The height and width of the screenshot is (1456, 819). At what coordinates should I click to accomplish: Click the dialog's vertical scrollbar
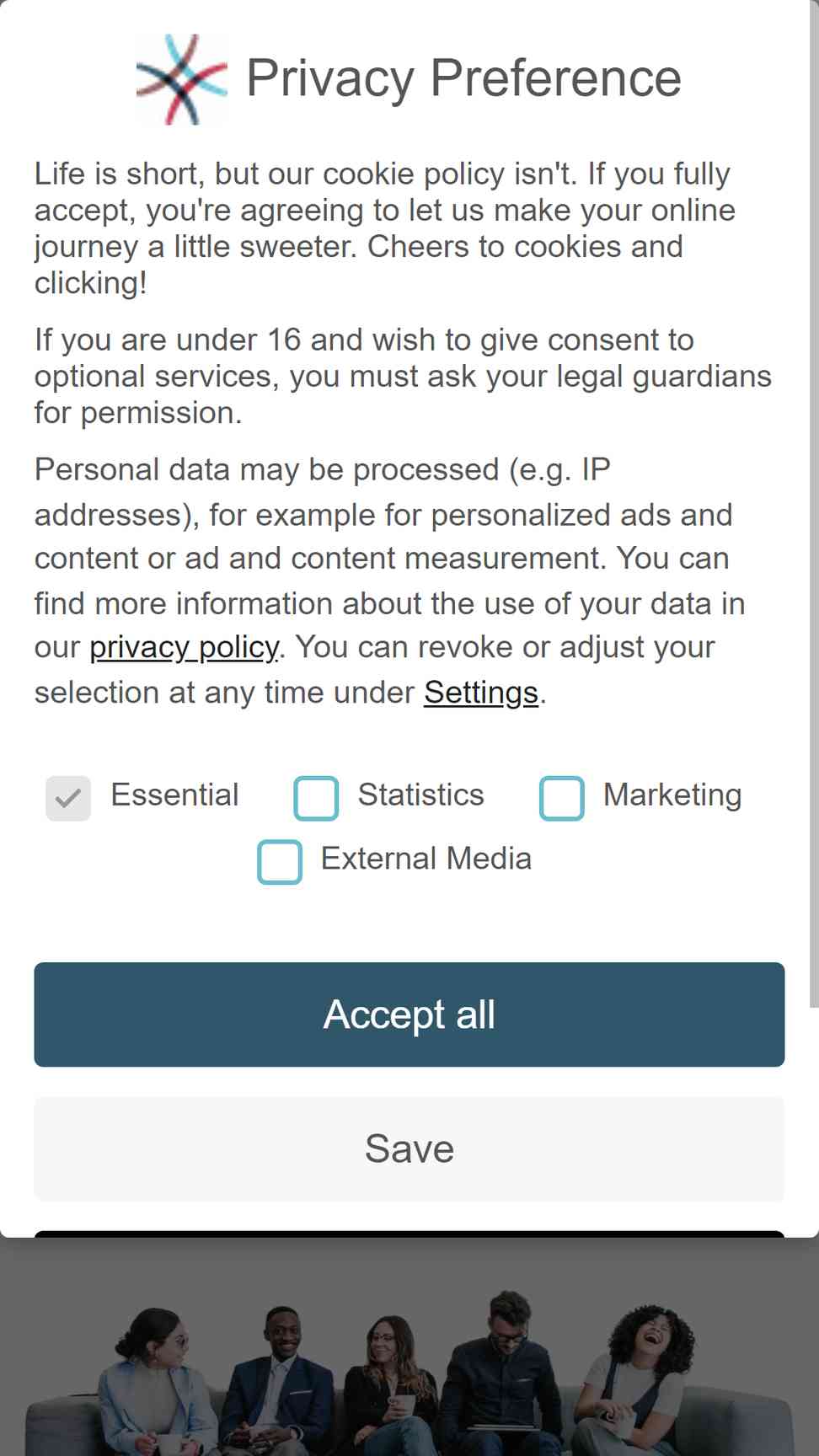[x=814, y=504]
